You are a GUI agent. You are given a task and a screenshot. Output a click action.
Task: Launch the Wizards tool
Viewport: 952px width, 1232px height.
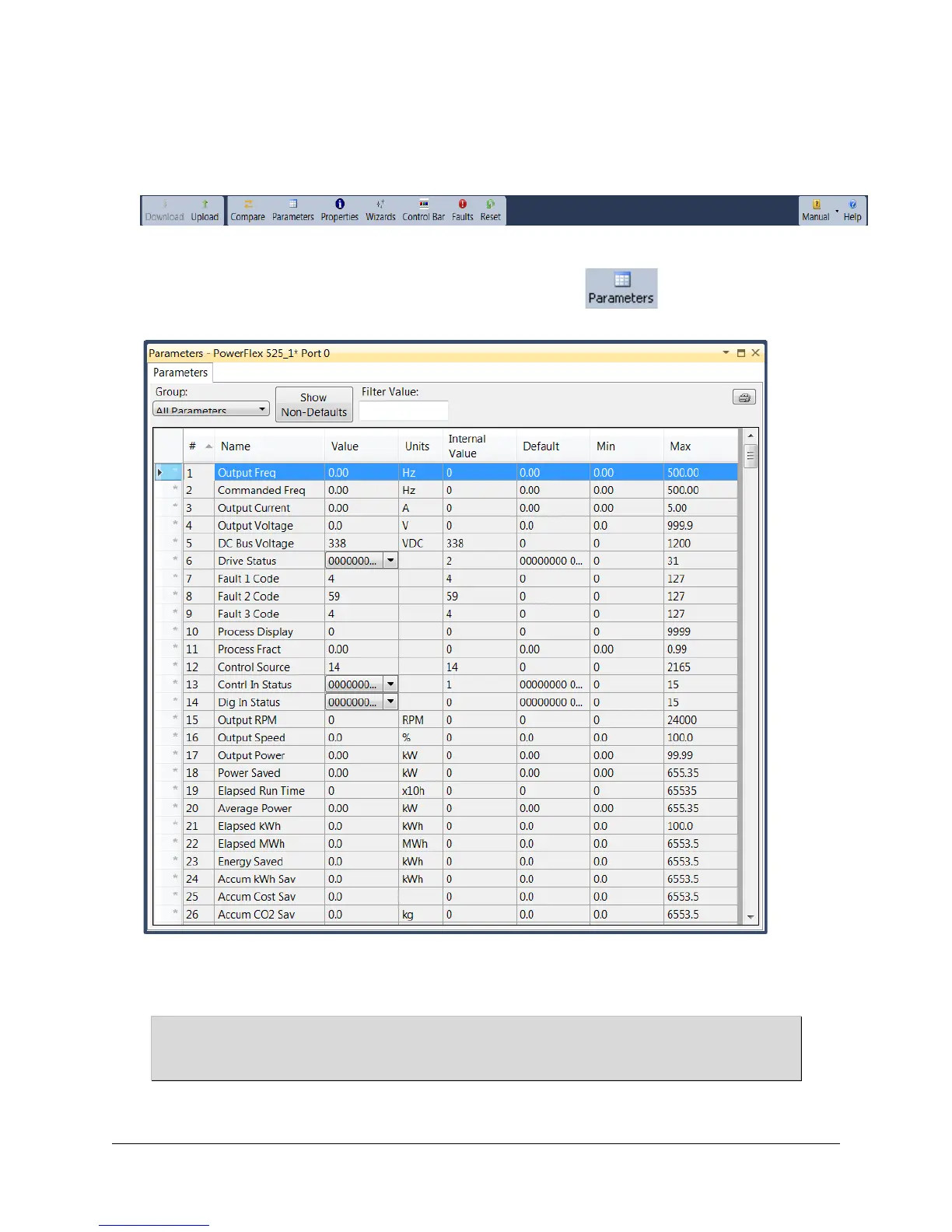pyautogui.click(x=380, y=211)
